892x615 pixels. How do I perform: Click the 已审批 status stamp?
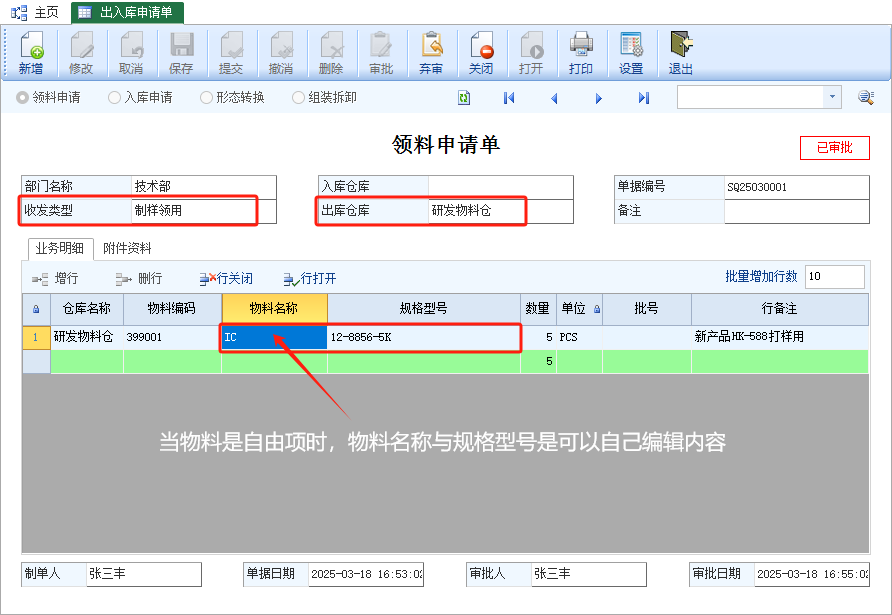pyautogui.click(x=835, y=148)
